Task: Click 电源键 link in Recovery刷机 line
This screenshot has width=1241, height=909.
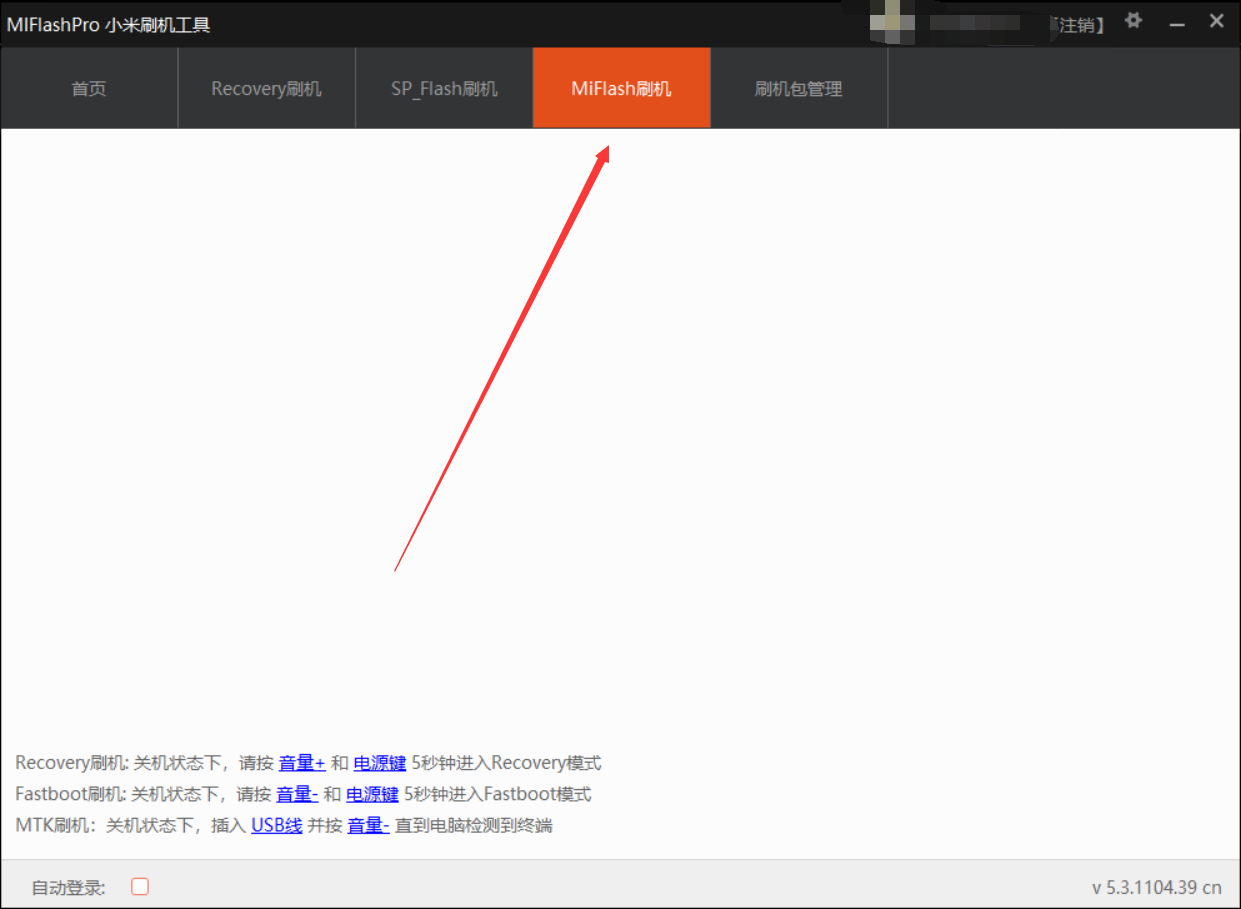Action: click(380, 763)
